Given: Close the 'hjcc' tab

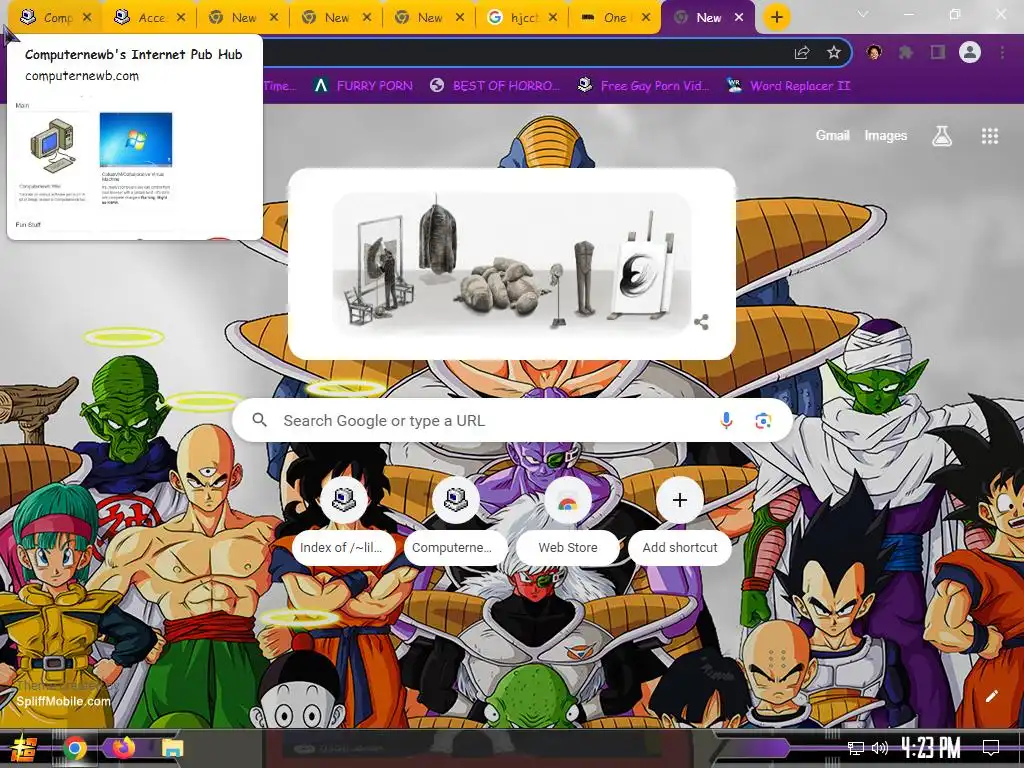Looking at the screenshot, I should pyautogui.click(x=552, y=18).
